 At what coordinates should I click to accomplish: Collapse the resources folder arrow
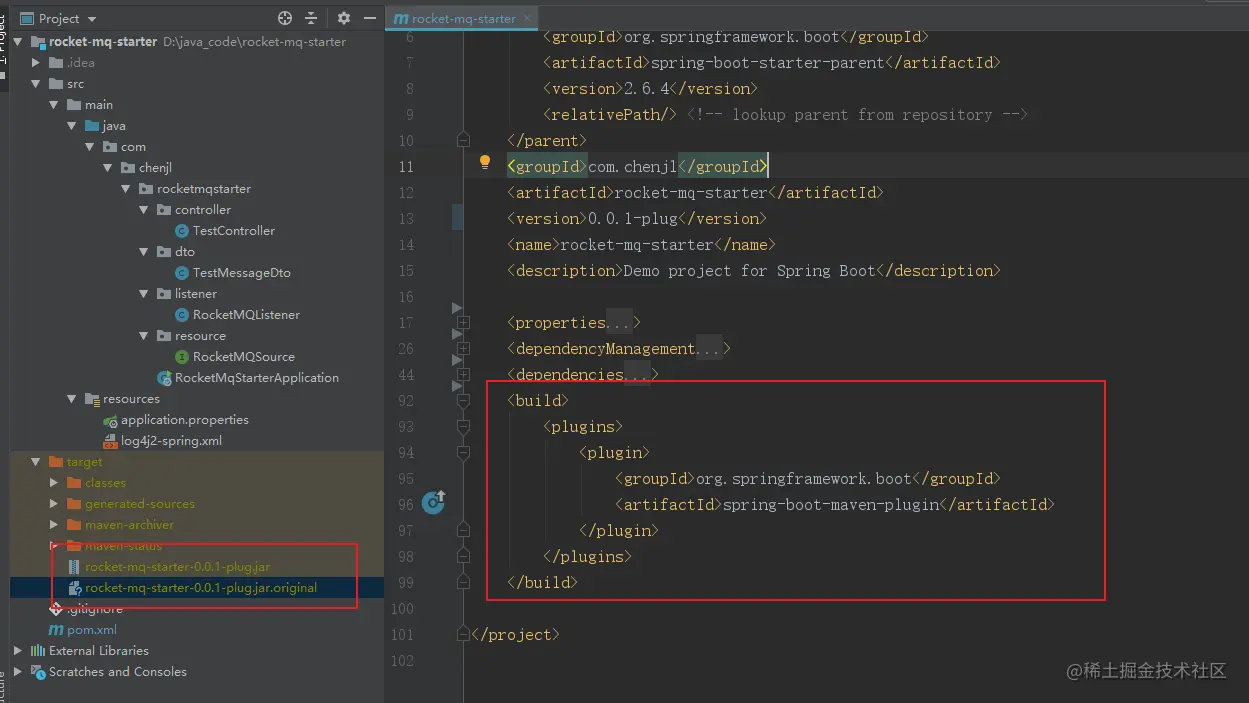point(73,399)
